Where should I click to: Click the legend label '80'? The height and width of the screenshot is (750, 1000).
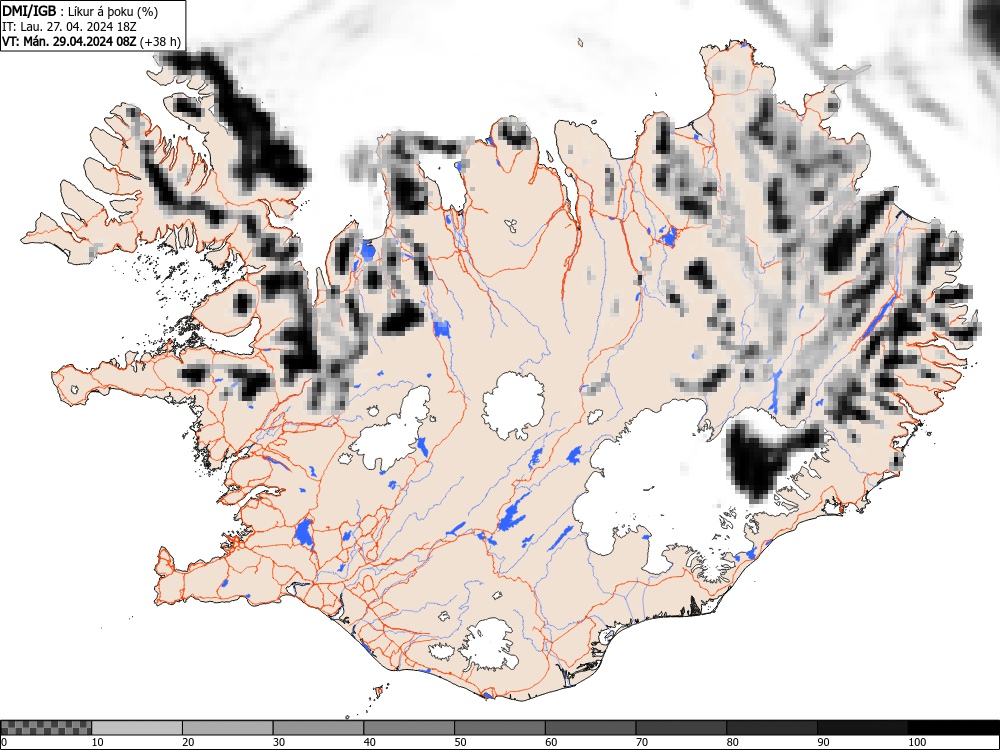tap(732, 742)
